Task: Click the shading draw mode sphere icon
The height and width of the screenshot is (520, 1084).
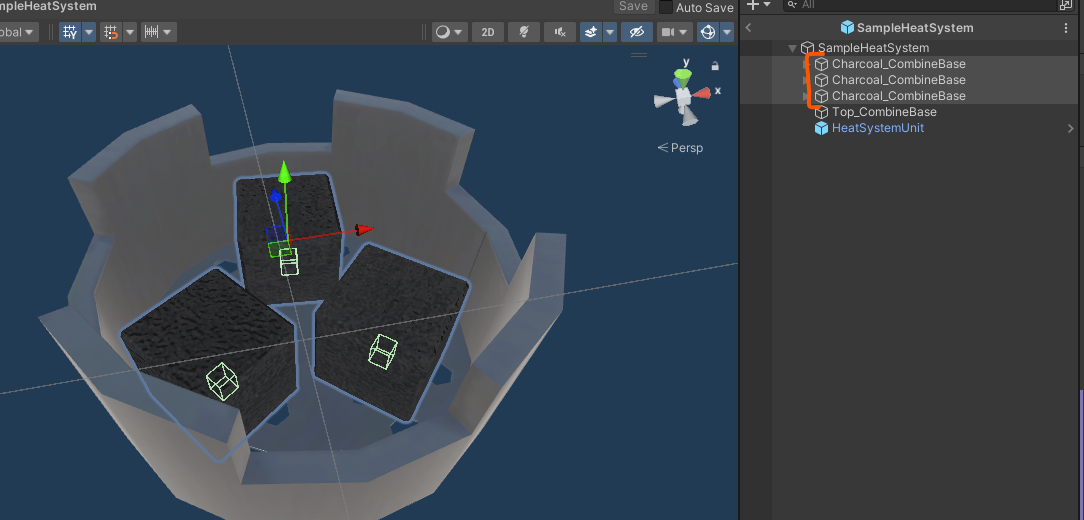Action: 442,32
